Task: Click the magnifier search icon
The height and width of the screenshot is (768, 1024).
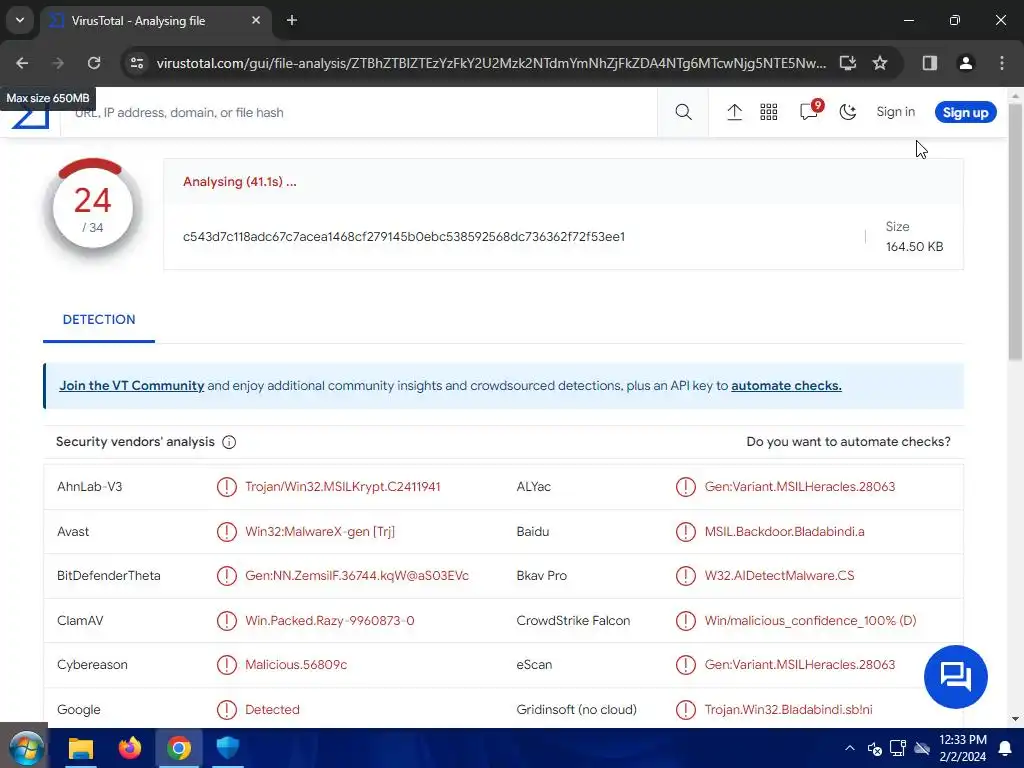Action: (683, 112)
